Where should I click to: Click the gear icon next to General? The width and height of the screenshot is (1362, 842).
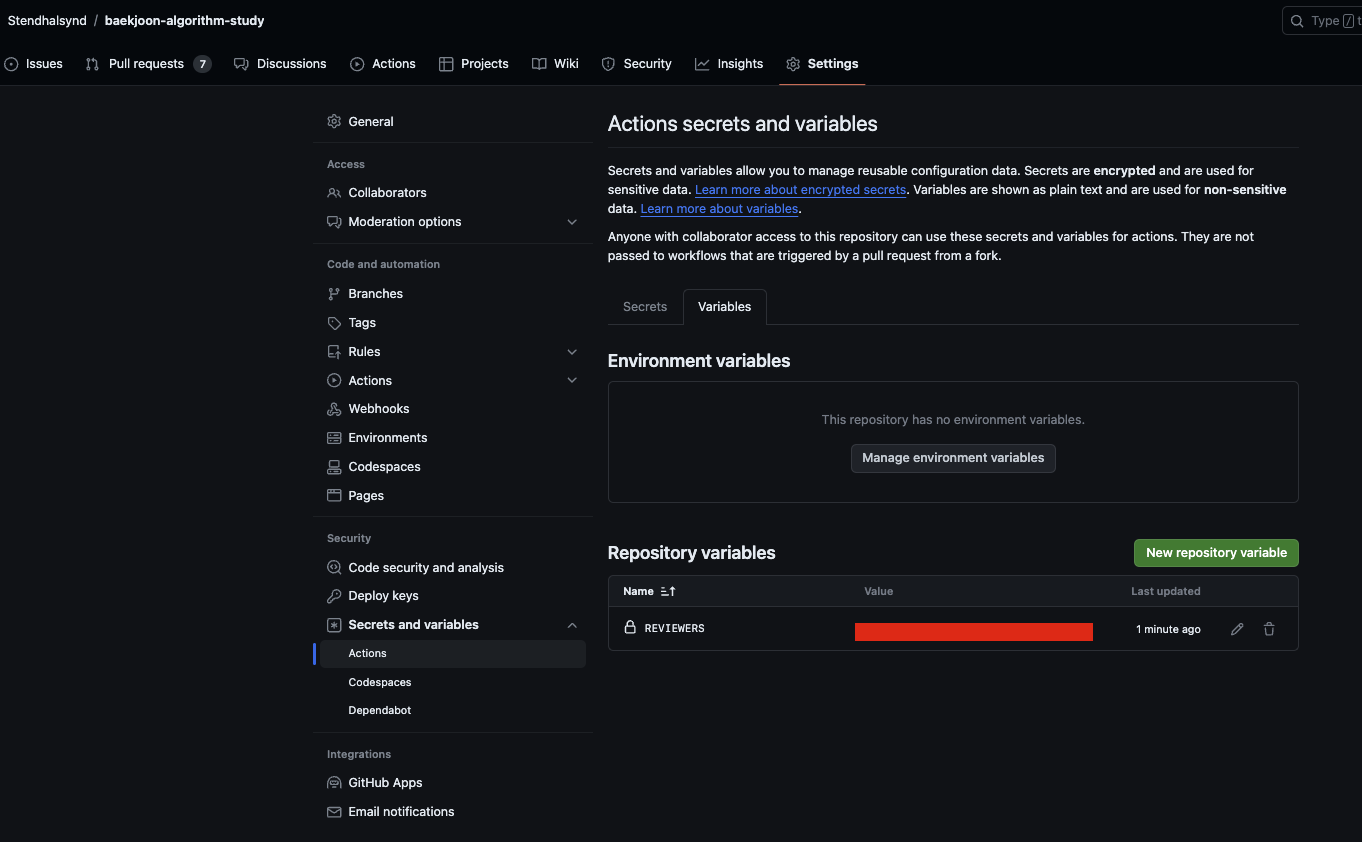(x=334, y=121)
